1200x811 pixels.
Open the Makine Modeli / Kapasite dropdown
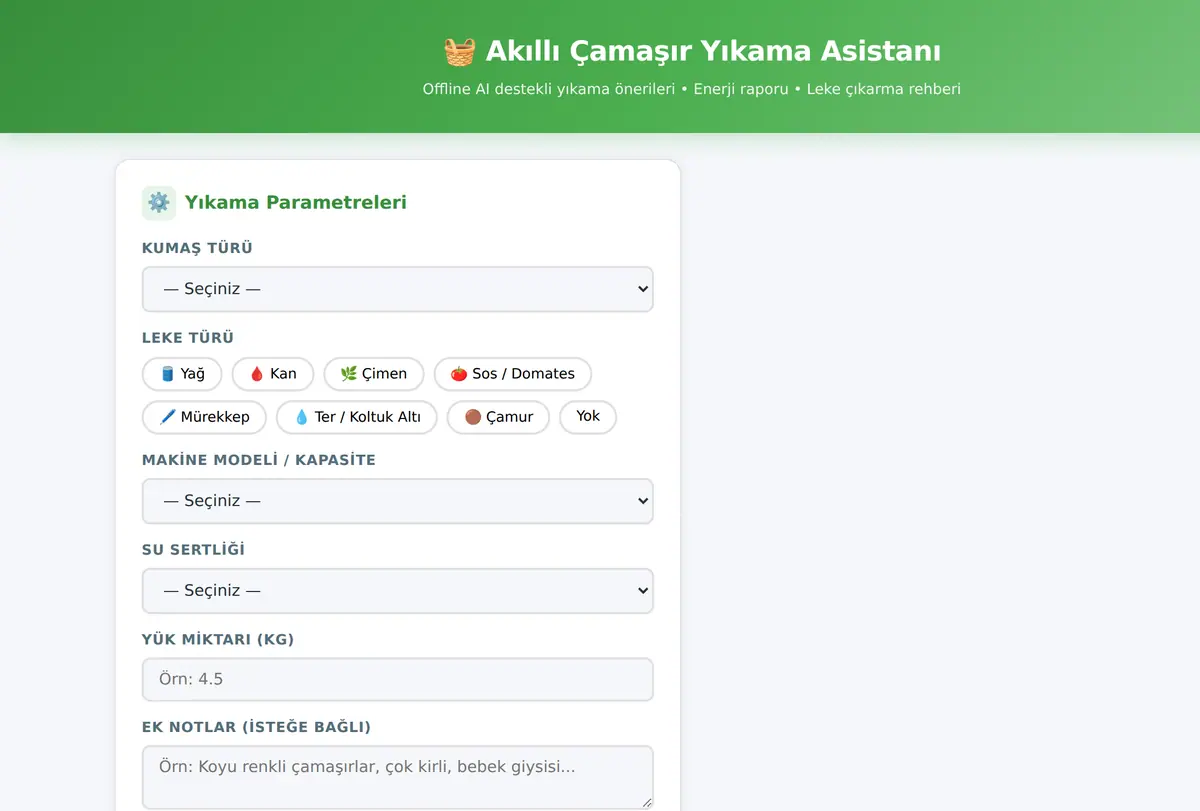pyautogui.click(x=398, y=501)
